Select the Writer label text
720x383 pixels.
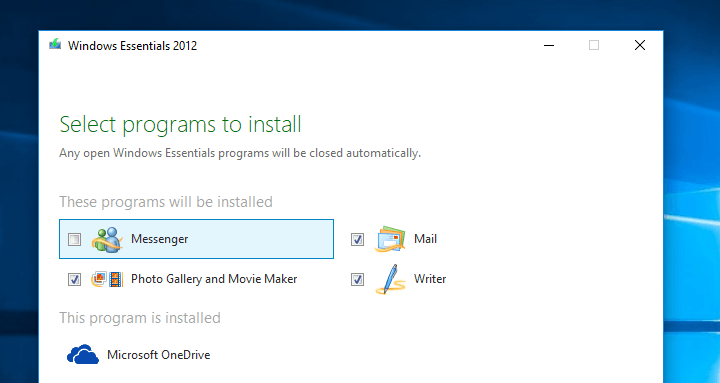430,279
